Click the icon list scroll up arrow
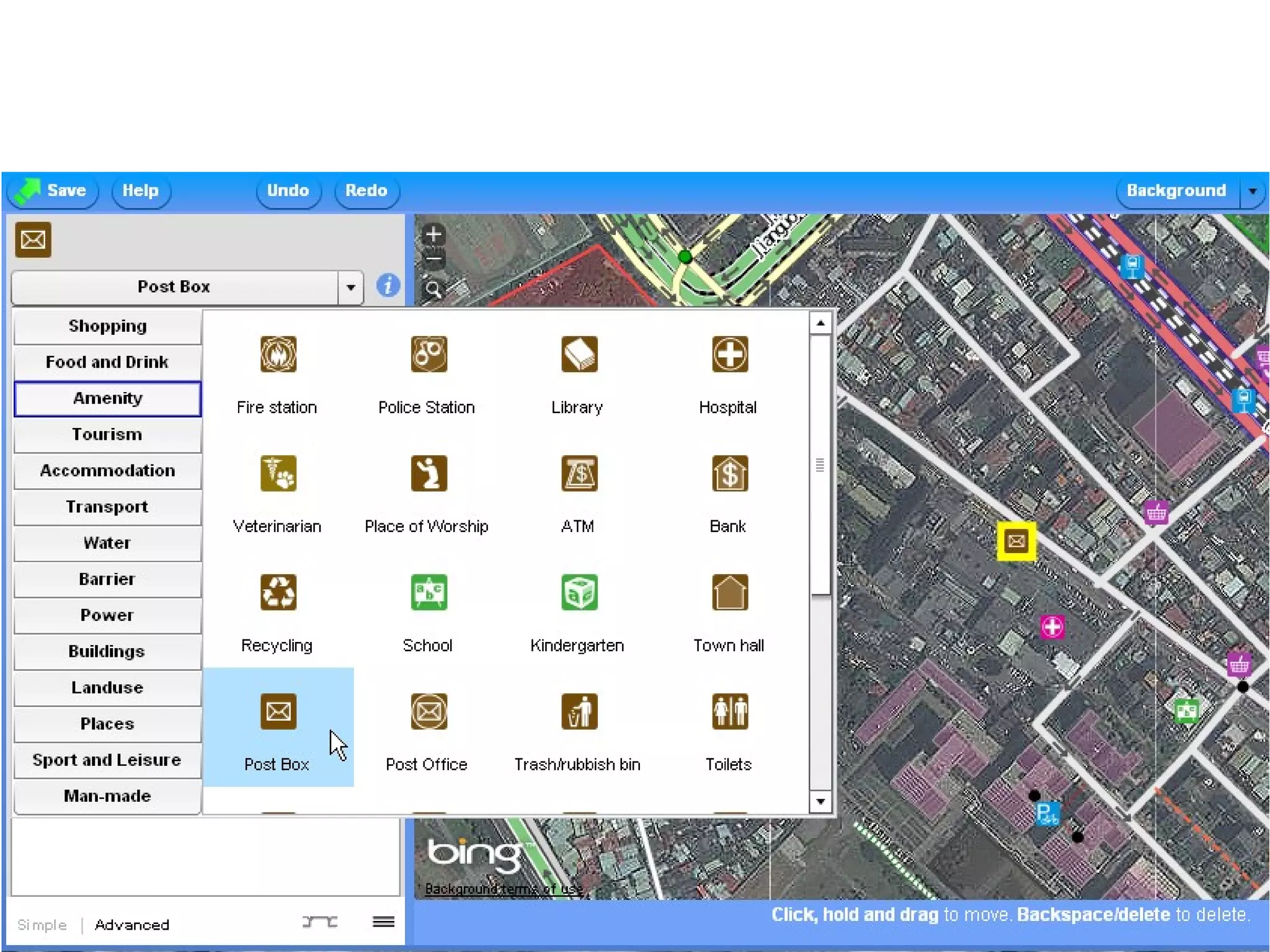 click(820, 323)
